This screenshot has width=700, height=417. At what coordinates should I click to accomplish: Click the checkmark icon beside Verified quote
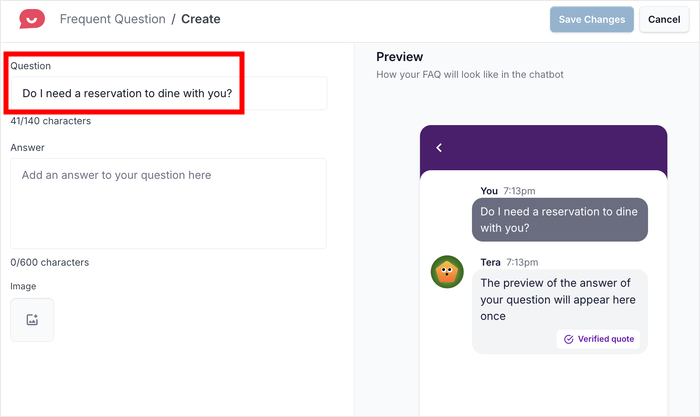[569, 339]
